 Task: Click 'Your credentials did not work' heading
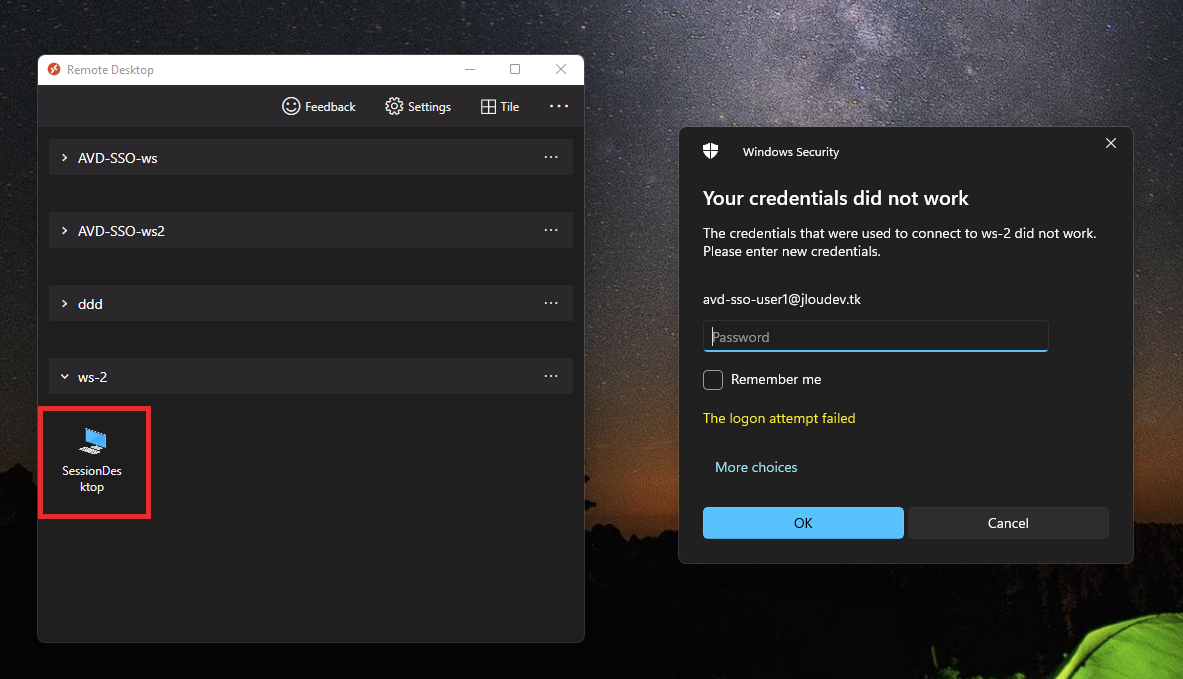pos(835,198)
